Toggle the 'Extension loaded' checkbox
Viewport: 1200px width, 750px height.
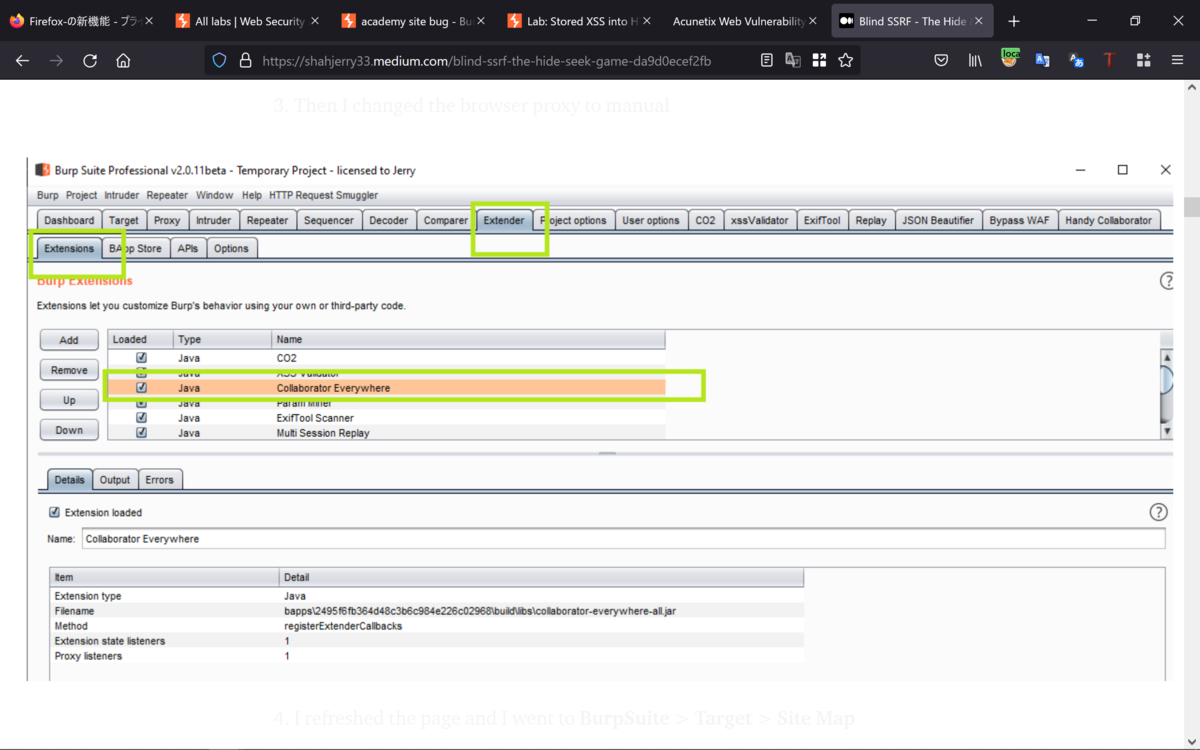click(x=54, y=512)
